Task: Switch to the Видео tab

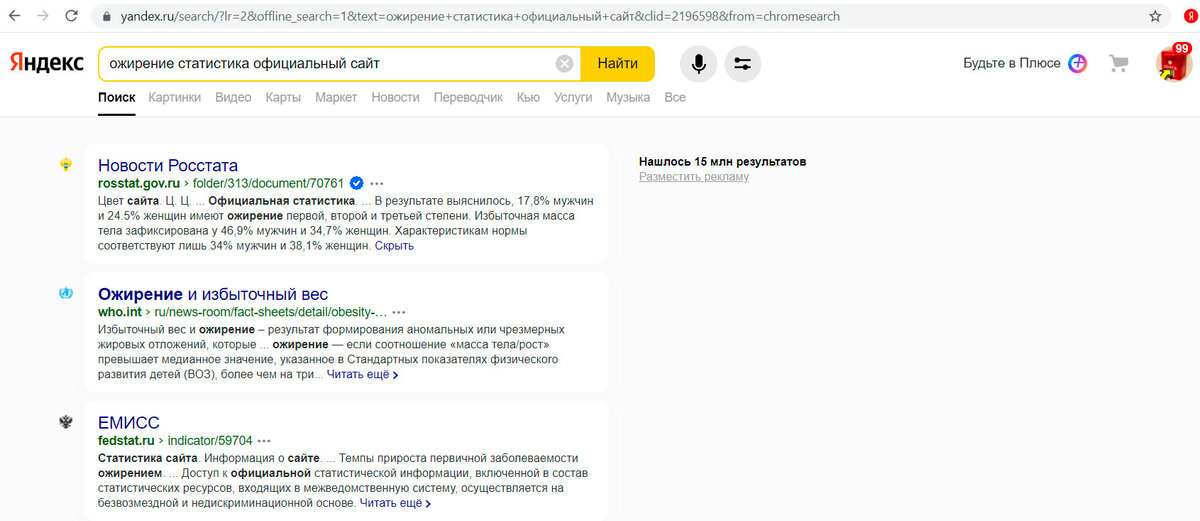Action: 233,97
